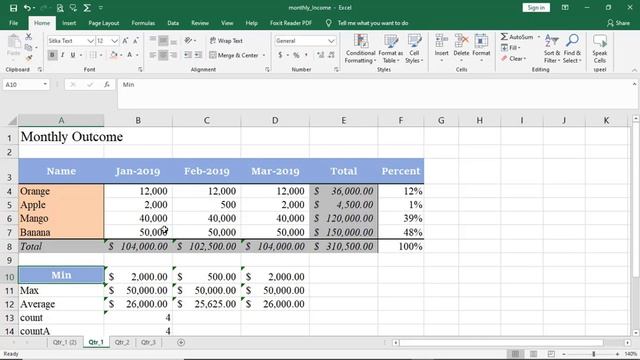
Task: Open the File menu
Action: tap(13, 23)
